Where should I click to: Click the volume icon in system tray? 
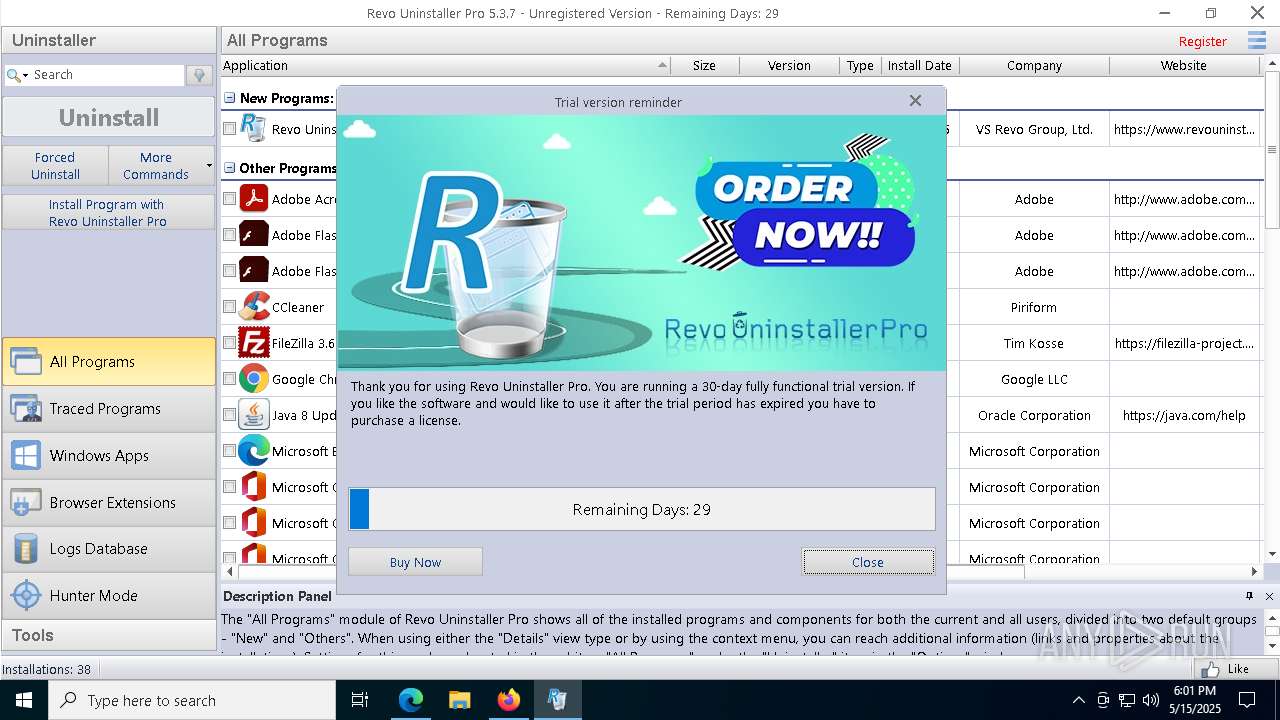click(1151, 700)
